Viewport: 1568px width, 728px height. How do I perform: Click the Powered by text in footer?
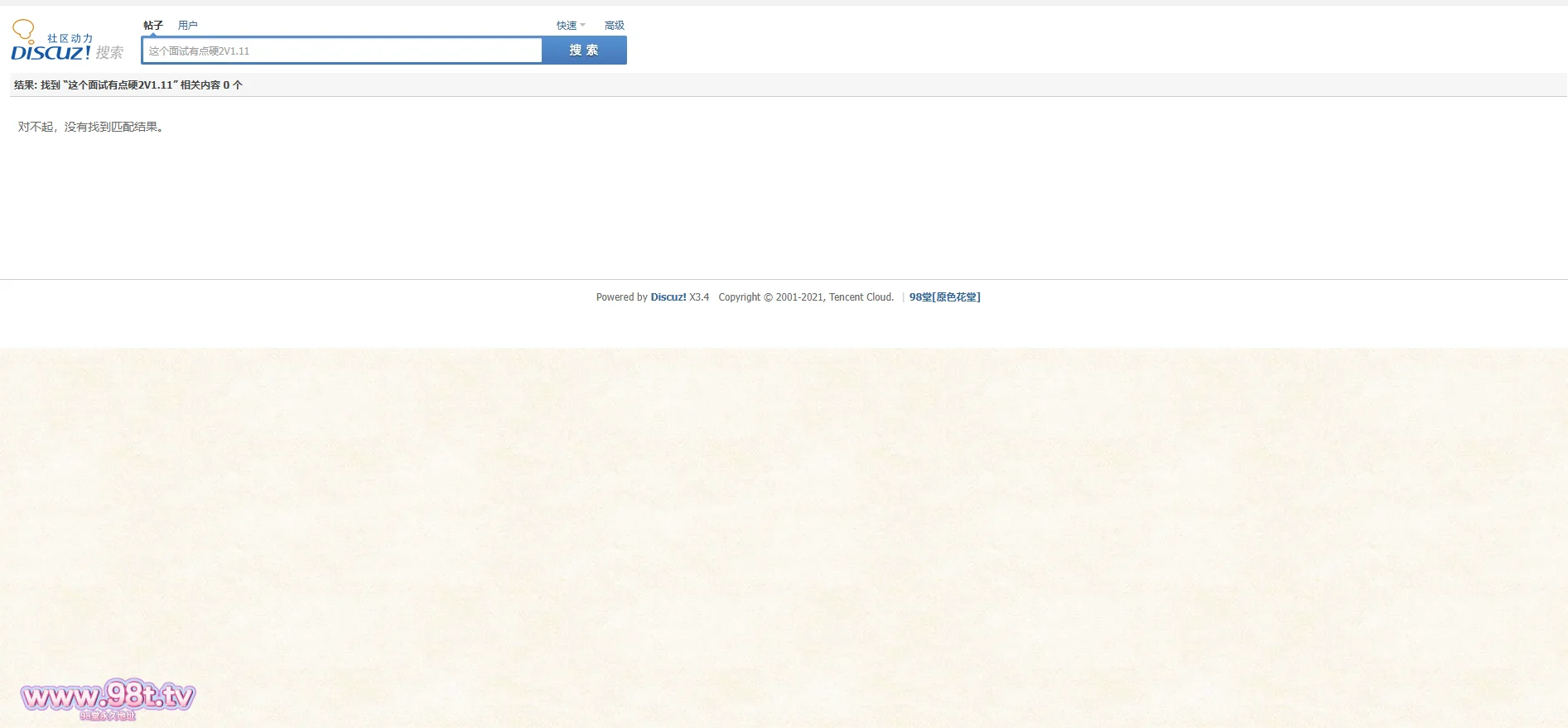621,297
